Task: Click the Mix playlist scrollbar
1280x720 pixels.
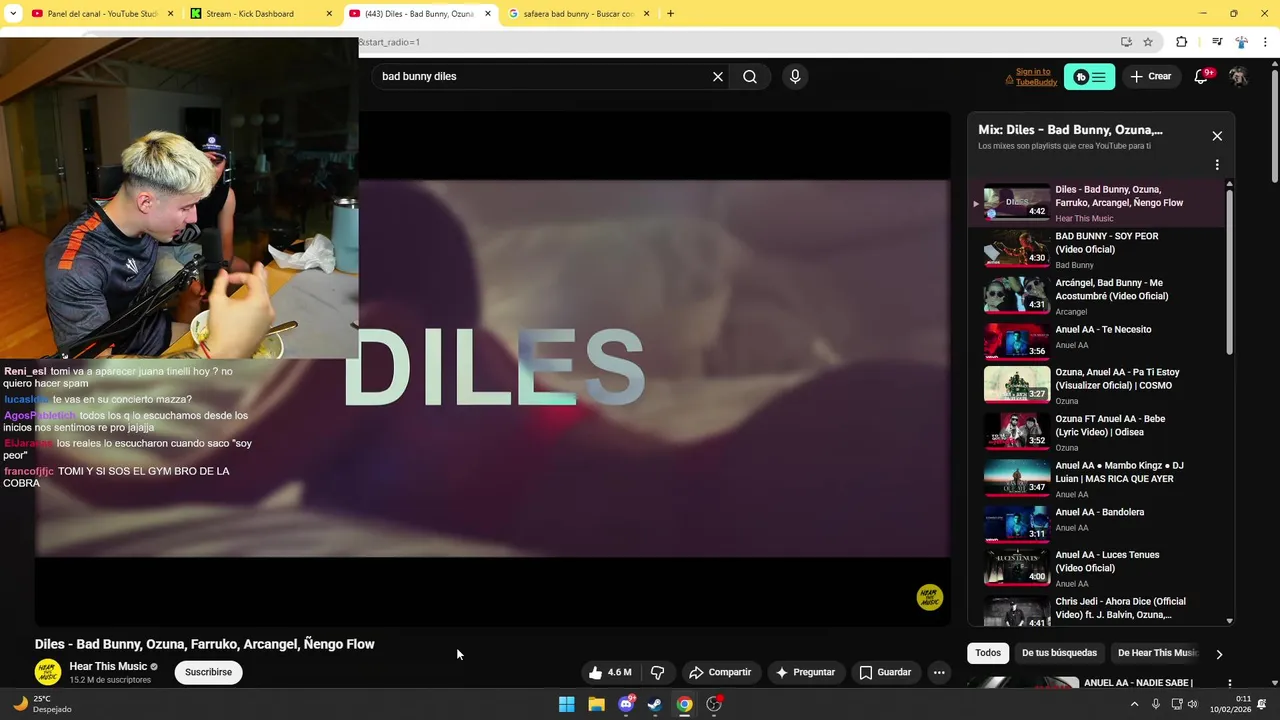Action: tap(1229, 270)
